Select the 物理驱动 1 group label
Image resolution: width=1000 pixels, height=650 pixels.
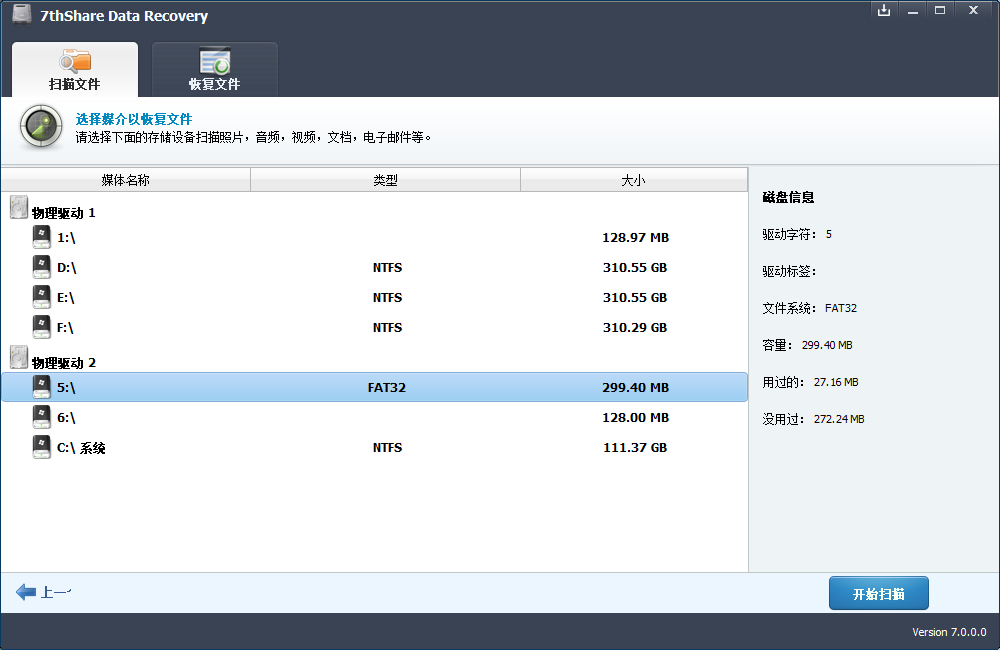click(64, 213)
